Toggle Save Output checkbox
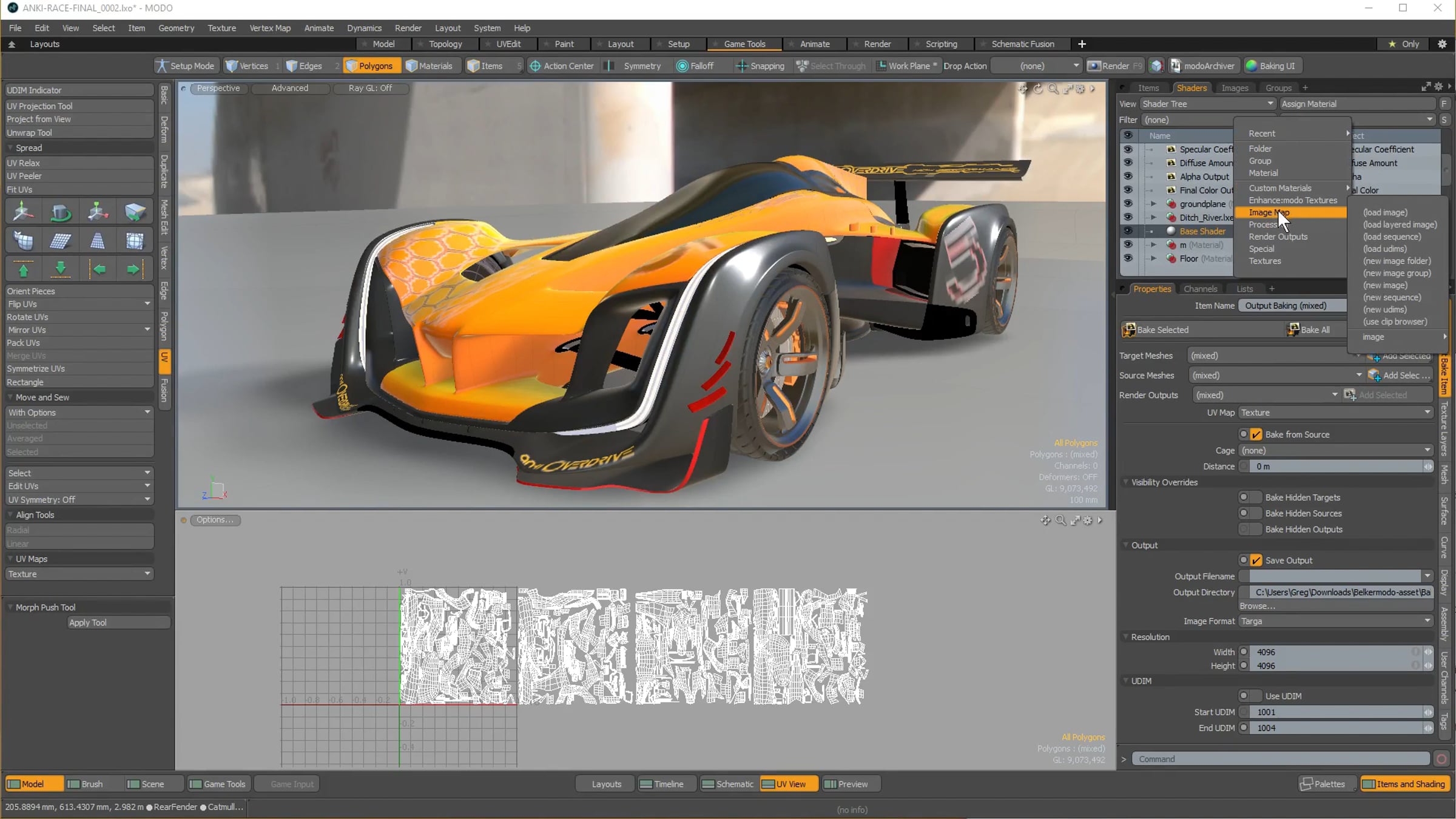The image size is (1456, 819). [1256, 561]
